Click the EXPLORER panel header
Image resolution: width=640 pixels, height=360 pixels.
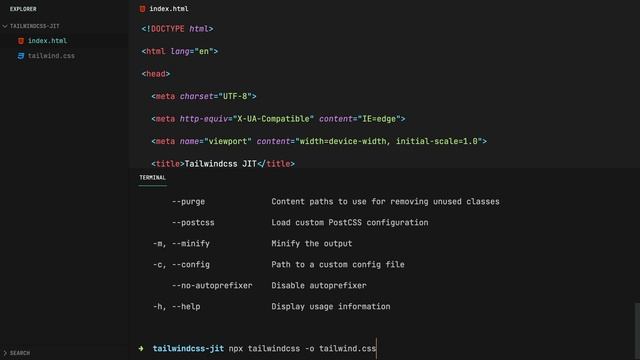[23, 9]
